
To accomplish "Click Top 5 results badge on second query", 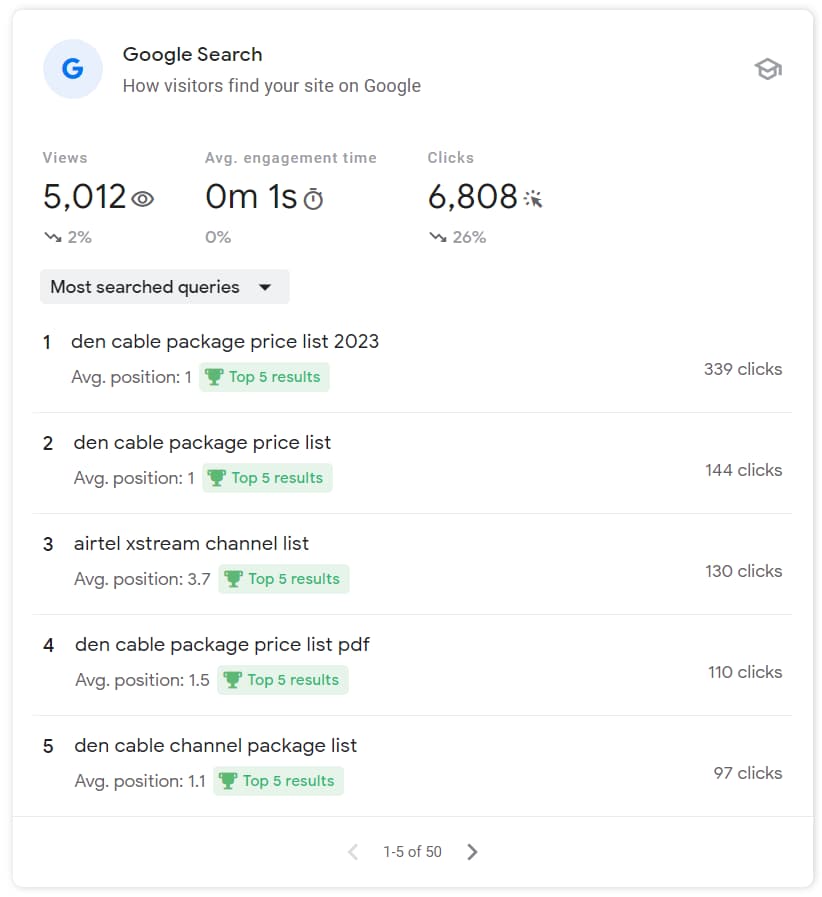I will 268,478.
